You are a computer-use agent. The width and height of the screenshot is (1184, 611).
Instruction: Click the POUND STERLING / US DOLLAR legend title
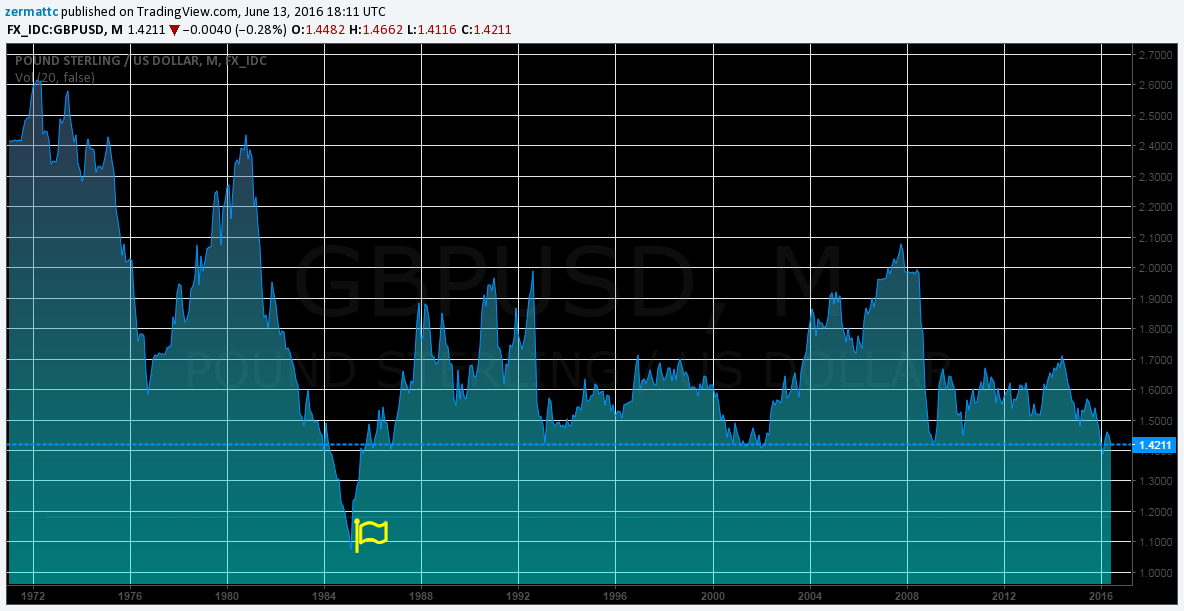pos(140,61)
